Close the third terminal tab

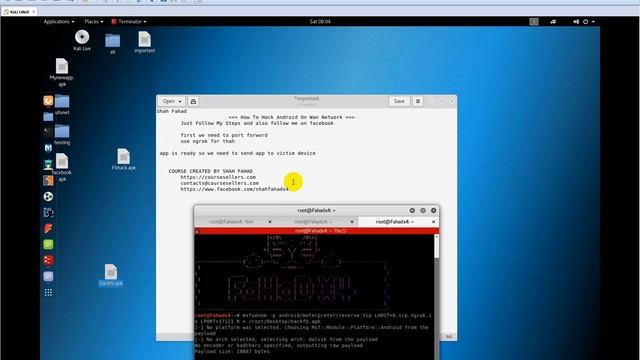[433, 222]
